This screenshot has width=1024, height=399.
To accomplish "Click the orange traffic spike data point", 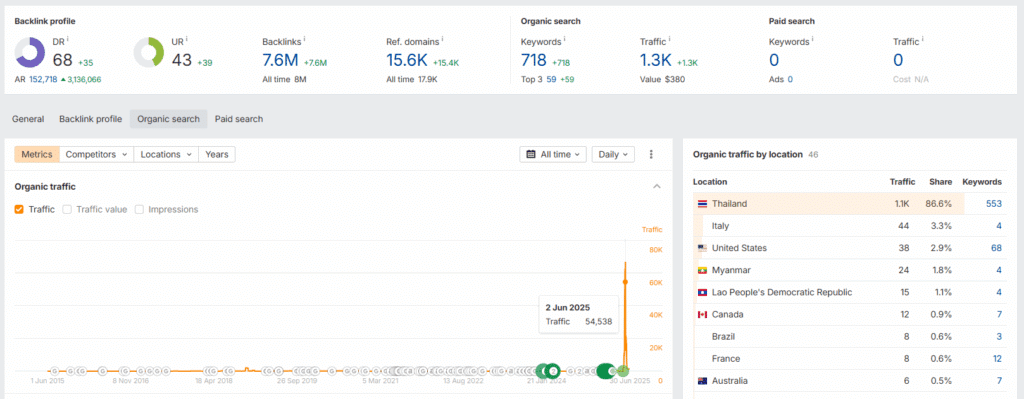I will click(x=625, y=282).
